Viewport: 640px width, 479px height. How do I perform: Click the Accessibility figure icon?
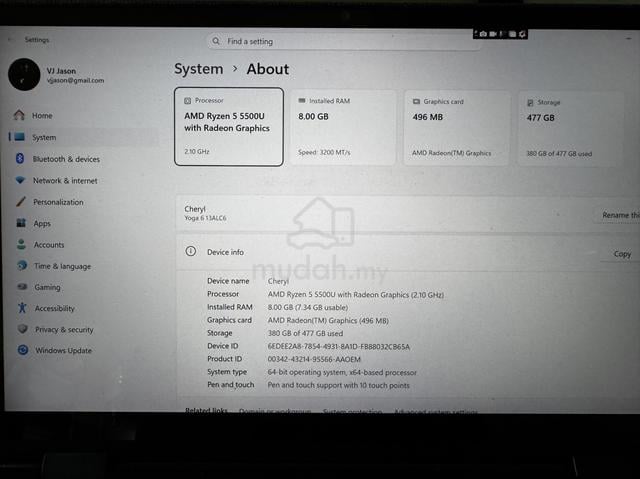click(x=22, y=308)
